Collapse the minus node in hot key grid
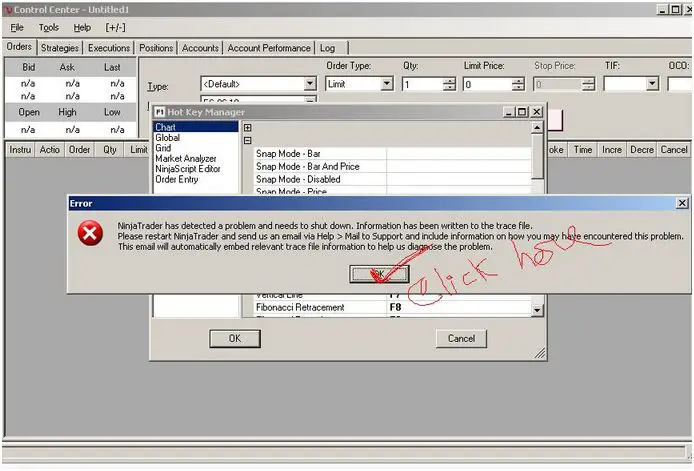Viewport: 694px width, 471px height. [x=248, y=140]
